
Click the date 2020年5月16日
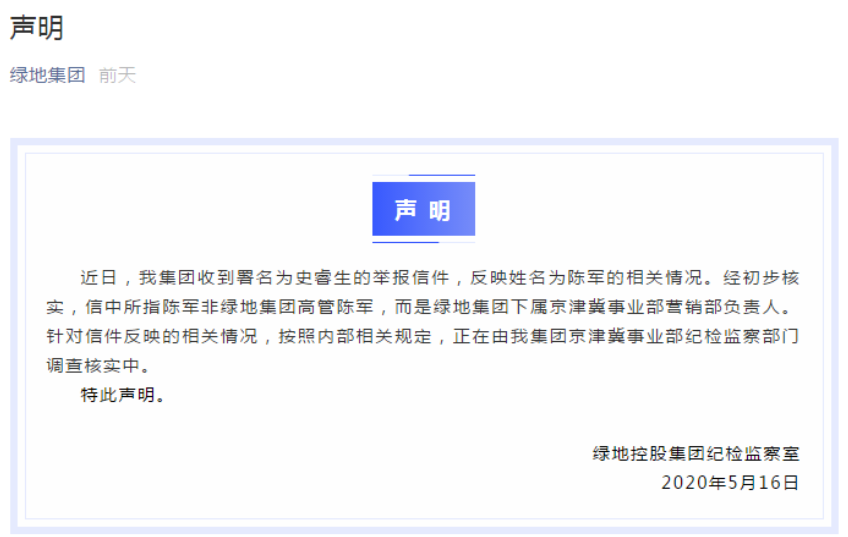[x=730, y=482]
